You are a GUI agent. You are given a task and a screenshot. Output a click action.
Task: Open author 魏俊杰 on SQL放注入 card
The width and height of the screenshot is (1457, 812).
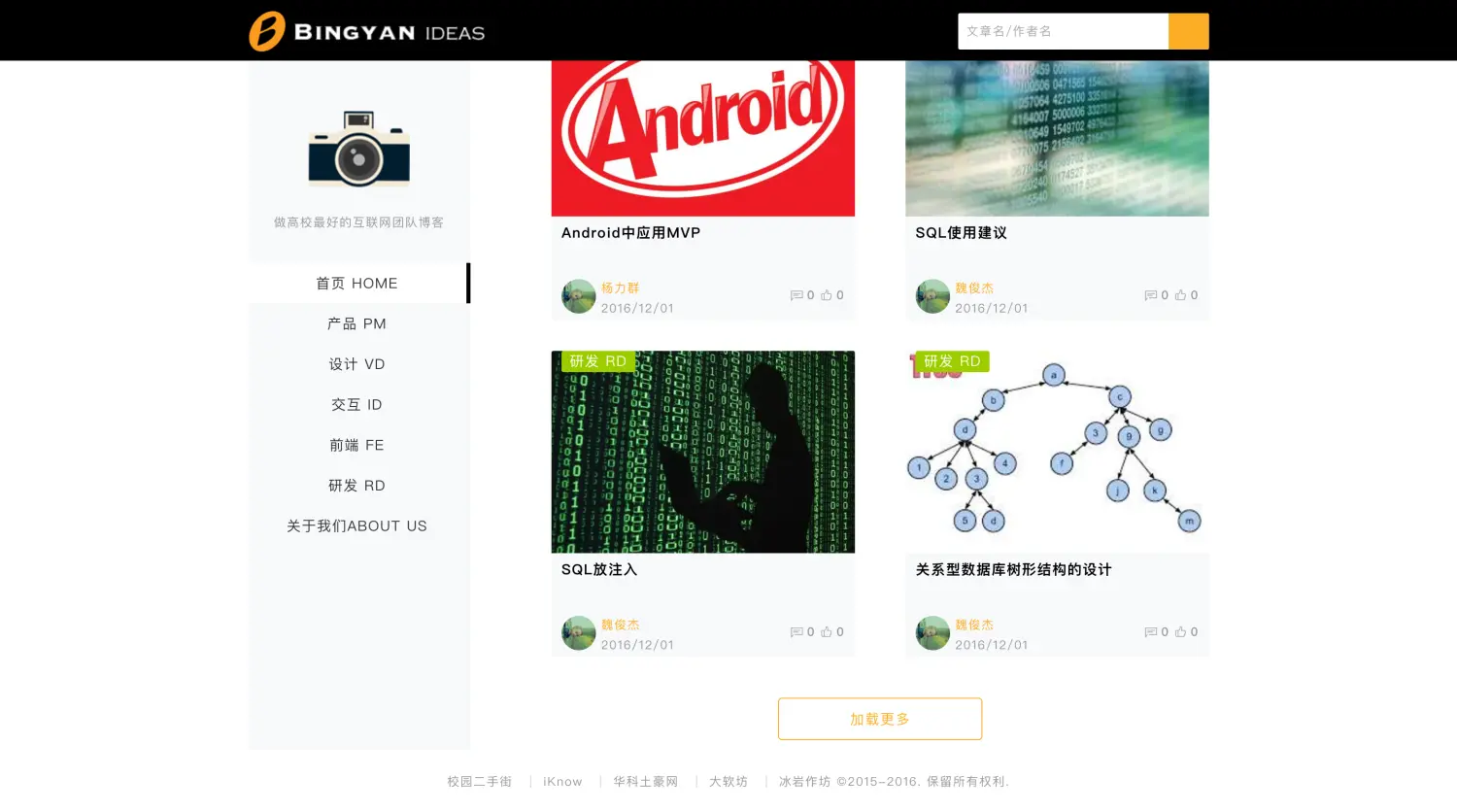click(x=620, y=625)
